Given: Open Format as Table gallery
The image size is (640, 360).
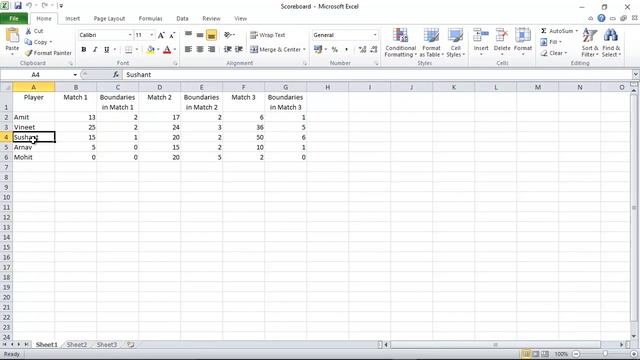Looking at the screenshot, I should point(431,43).
